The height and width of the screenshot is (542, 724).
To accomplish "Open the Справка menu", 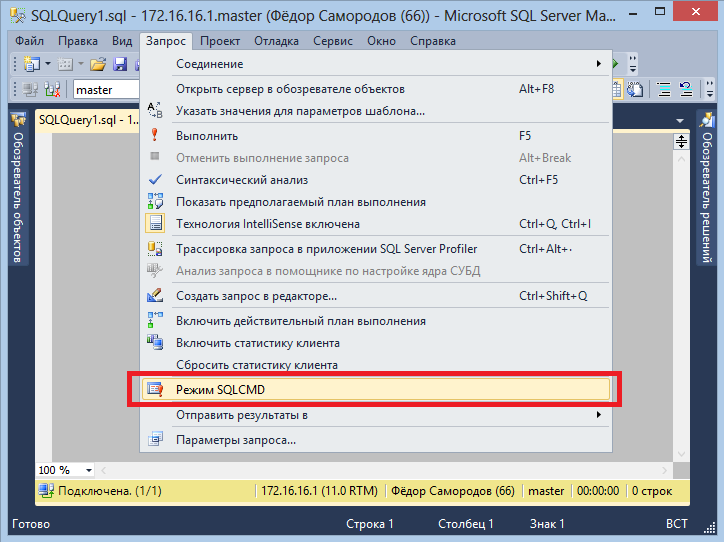I will click(433, 41).
